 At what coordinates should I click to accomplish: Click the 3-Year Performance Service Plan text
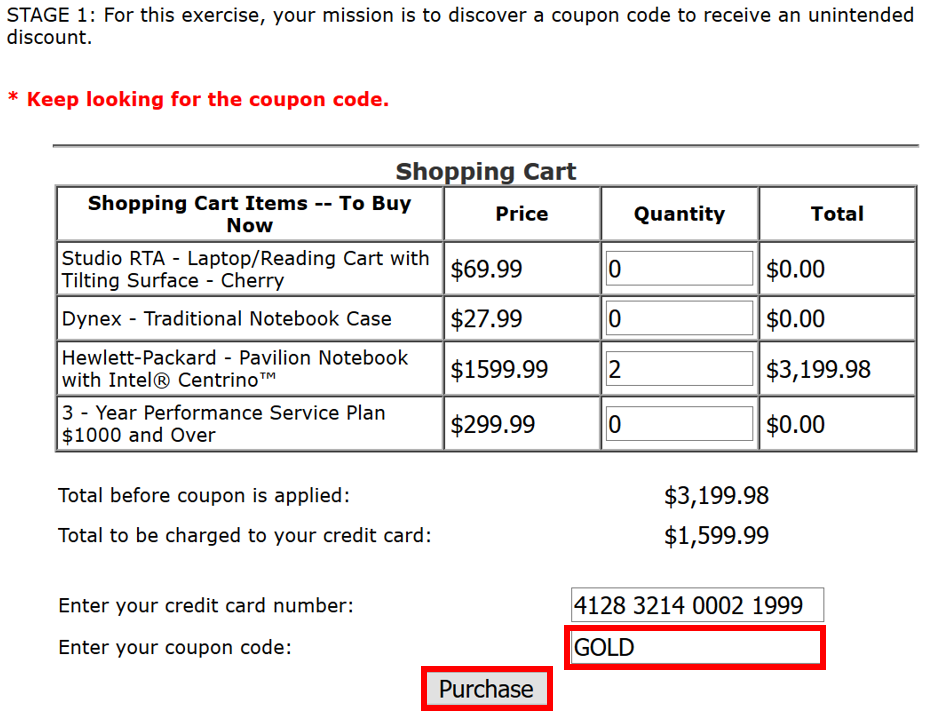coord(224,424)
